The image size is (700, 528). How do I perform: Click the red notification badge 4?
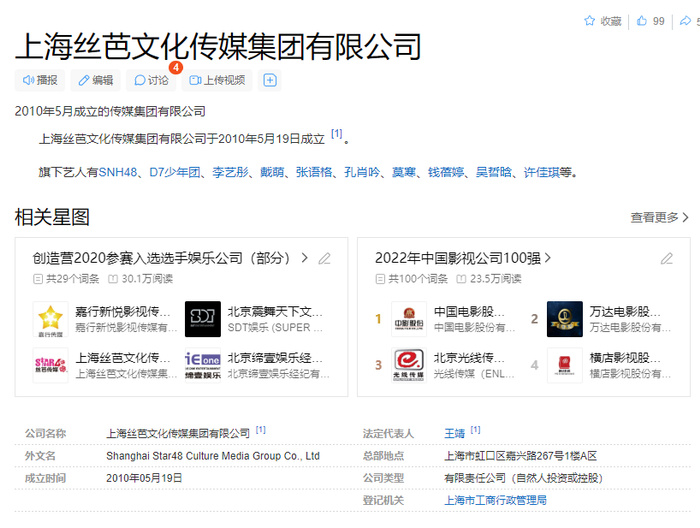(176, 67)
